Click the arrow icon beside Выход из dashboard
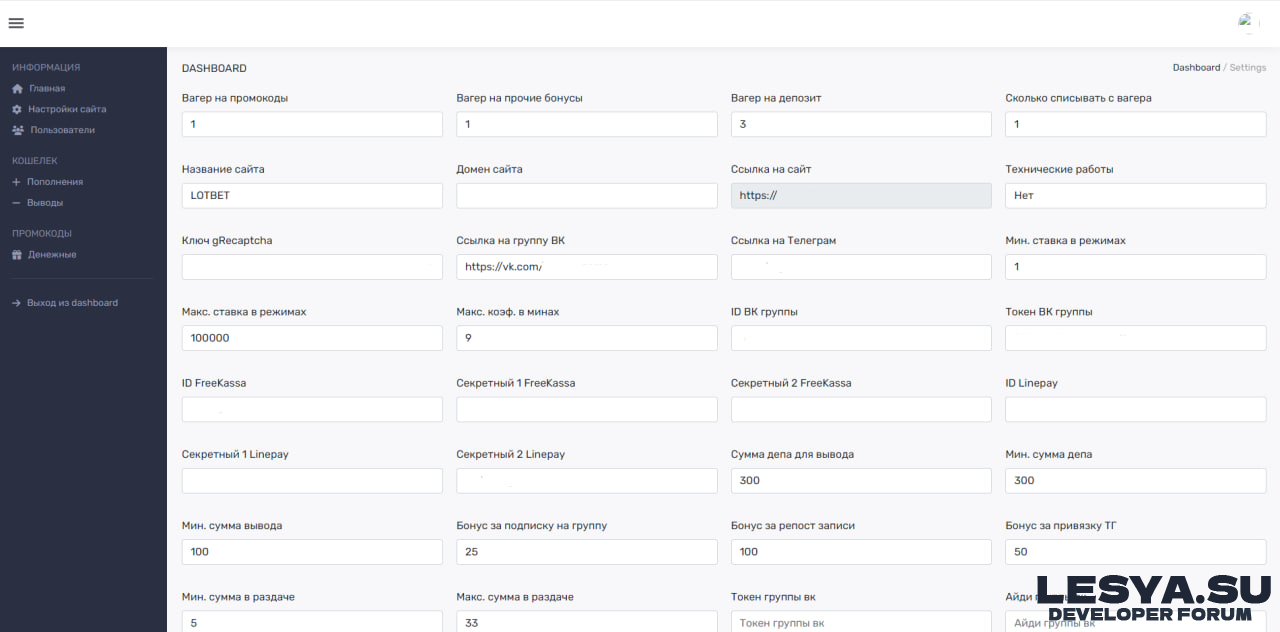The width and height of the screenshot is (1280, 632). pyautogui.click(x=16, y=303)
